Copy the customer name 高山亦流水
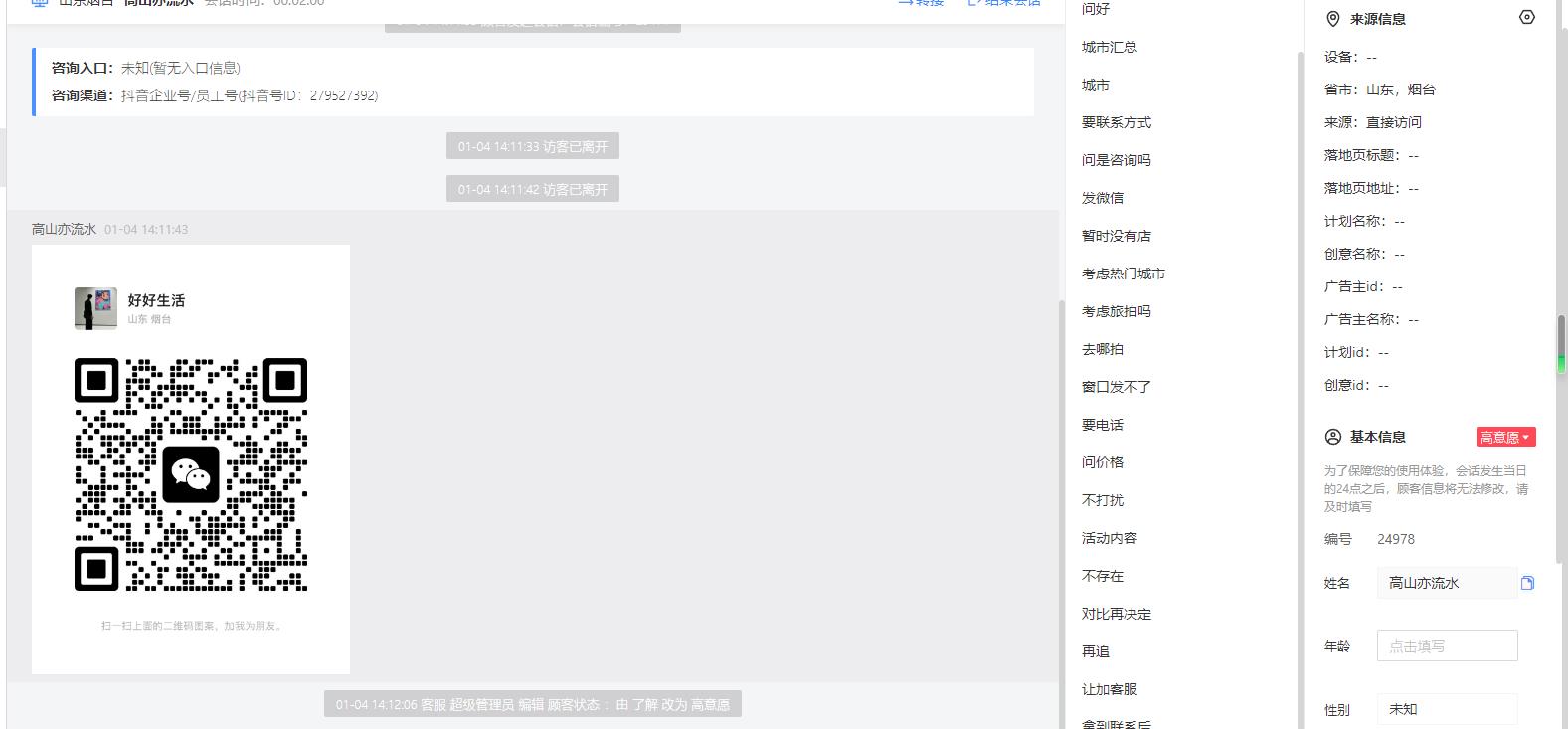The width and height of the screenshot is (1568, 729). click(1527, 583)
